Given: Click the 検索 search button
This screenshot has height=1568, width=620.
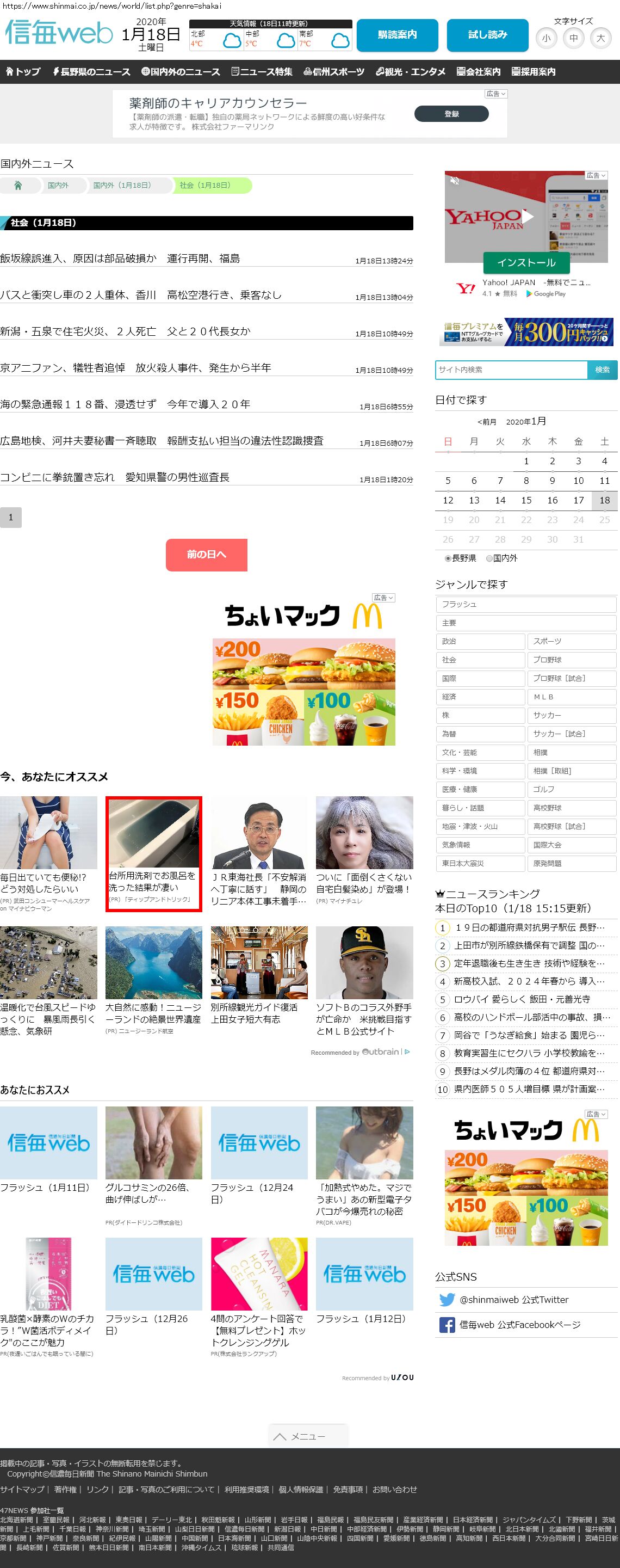Looking at the screenshot, I should pyautogui.click(x=602, y=370).
